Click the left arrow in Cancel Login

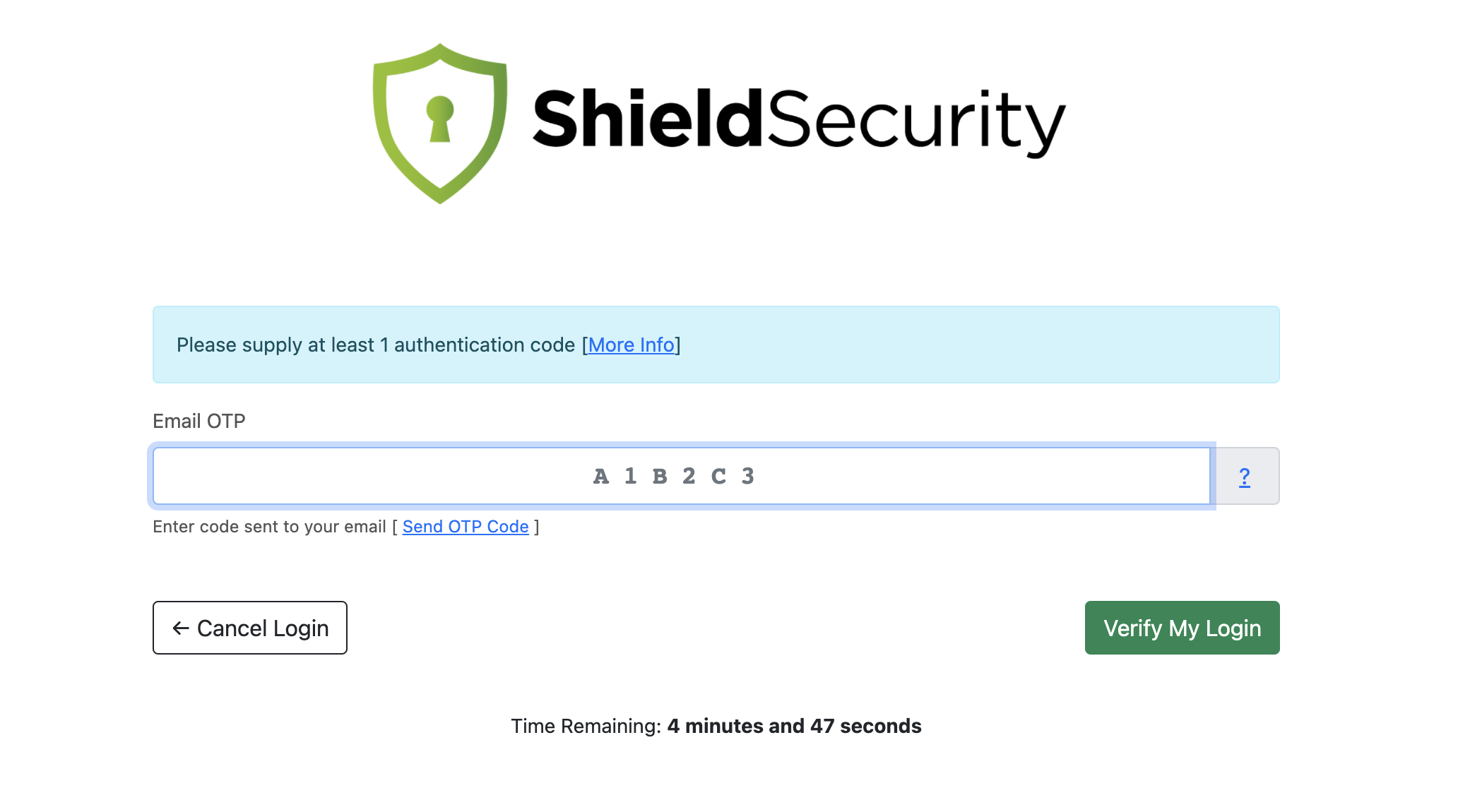pyautogui.click(x=181, y=628)
